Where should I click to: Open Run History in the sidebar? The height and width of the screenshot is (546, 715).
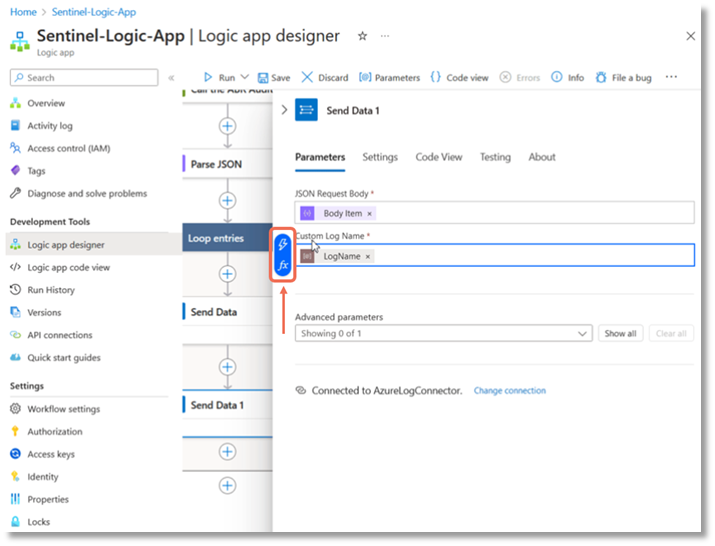tap(51, 290)
